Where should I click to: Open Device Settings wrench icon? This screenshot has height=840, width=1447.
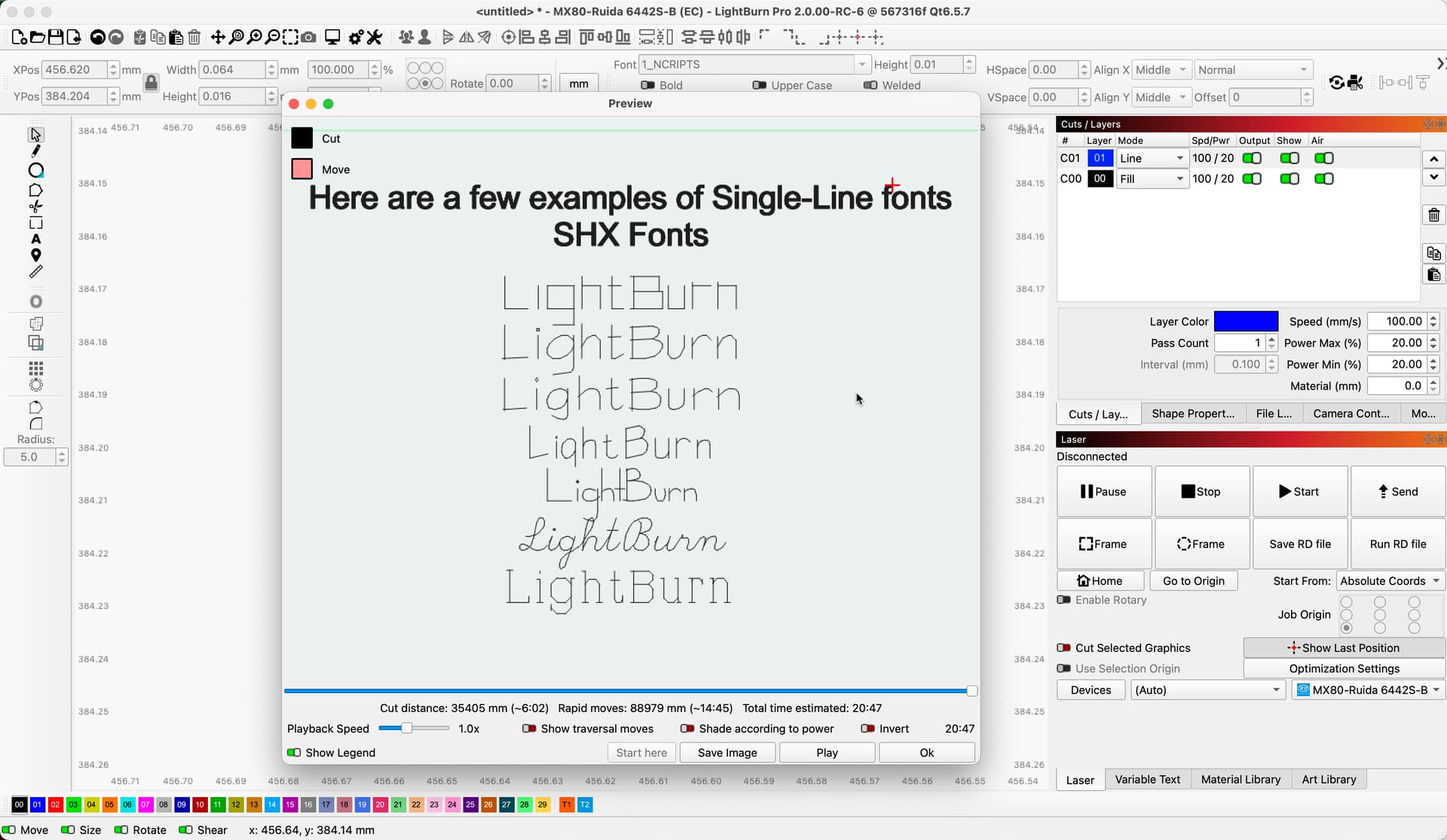click(375, 37)
